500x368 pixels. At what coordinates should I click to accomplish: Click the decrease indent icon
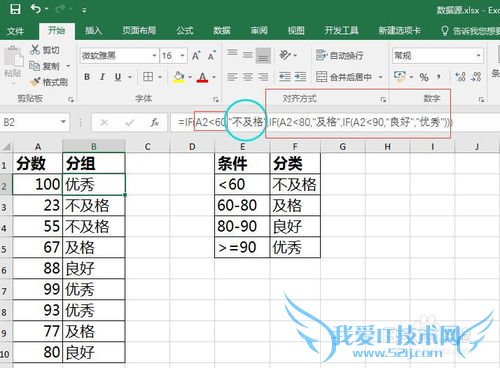point(285,77)
